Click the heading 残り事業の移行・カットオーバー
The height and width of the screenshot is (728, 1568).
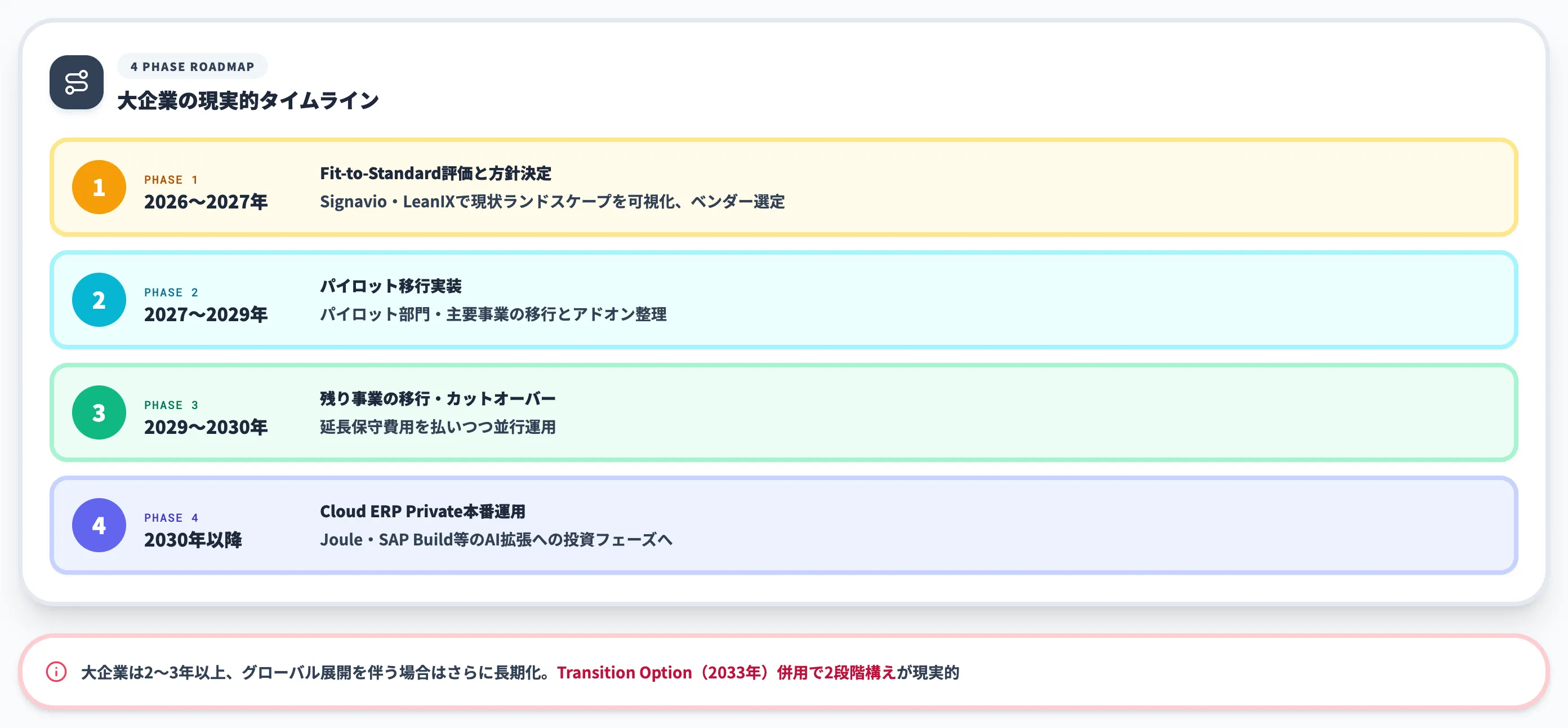(x=438, y=398)
